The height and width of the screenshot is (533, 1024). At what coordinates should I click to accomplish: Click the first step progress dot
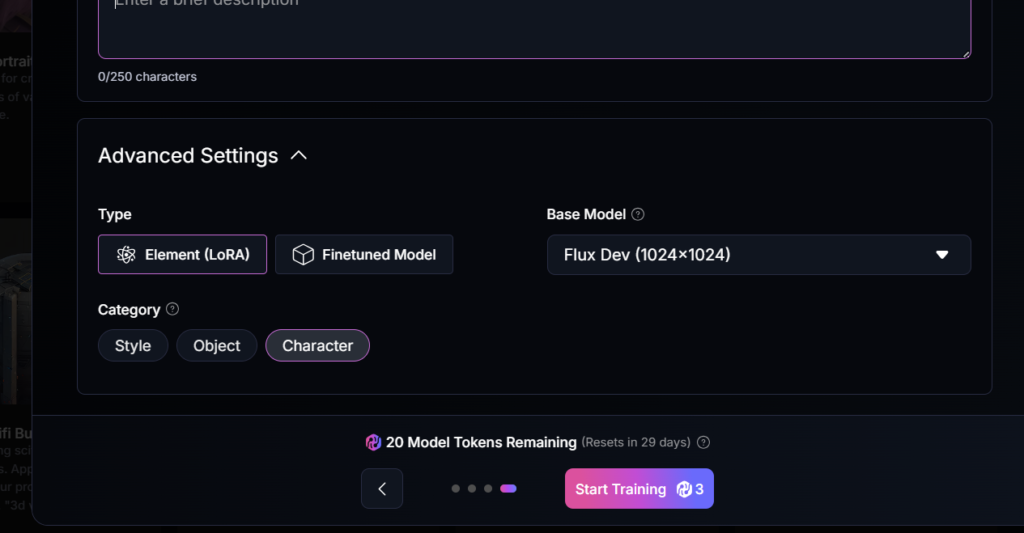456,489
